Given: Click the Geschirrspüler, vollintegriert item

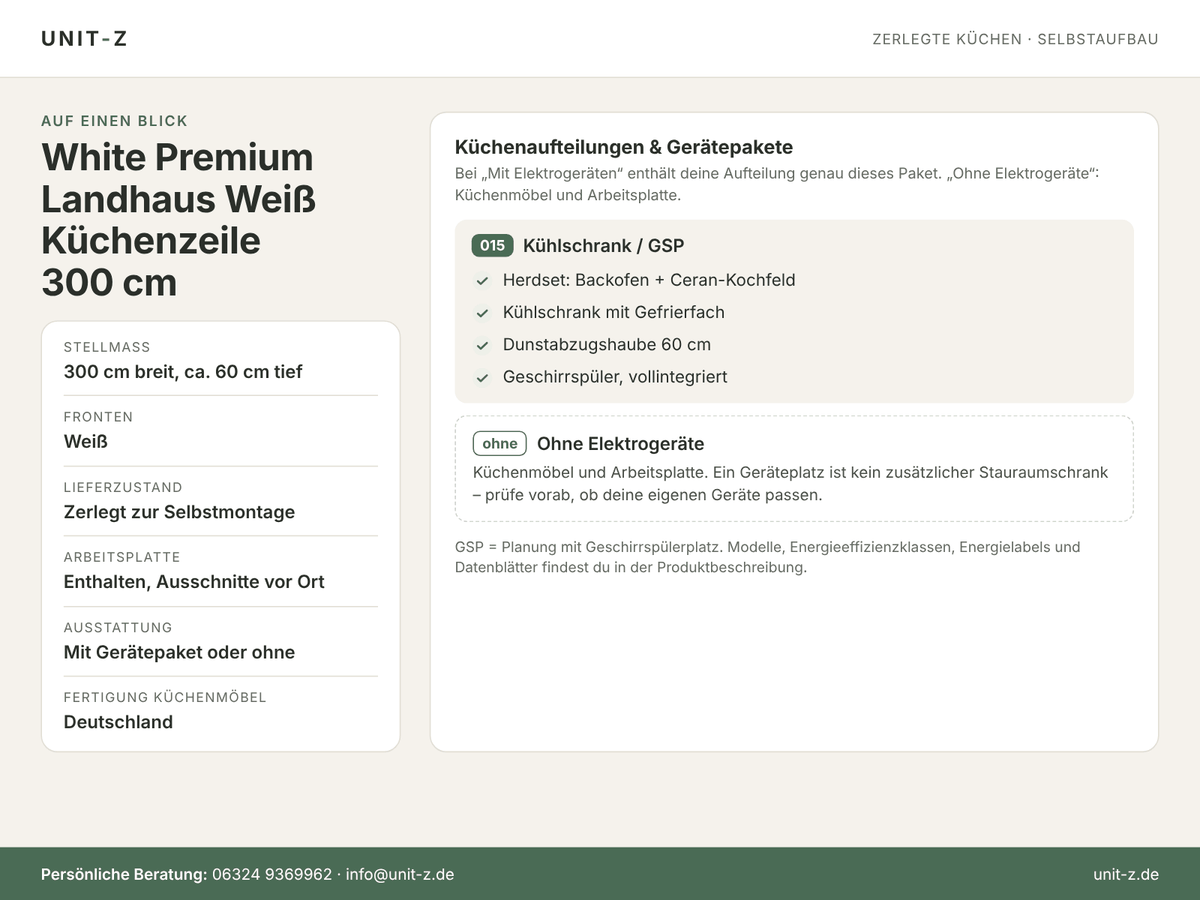Looking at the screenshot, I should tap(615, 377).
